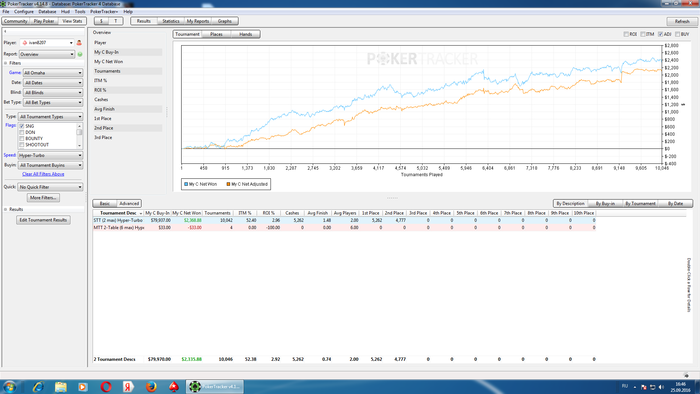The height and width of the screenshot is (394, 700).
Task: Collapse the Results section expander
Action: 6,209
